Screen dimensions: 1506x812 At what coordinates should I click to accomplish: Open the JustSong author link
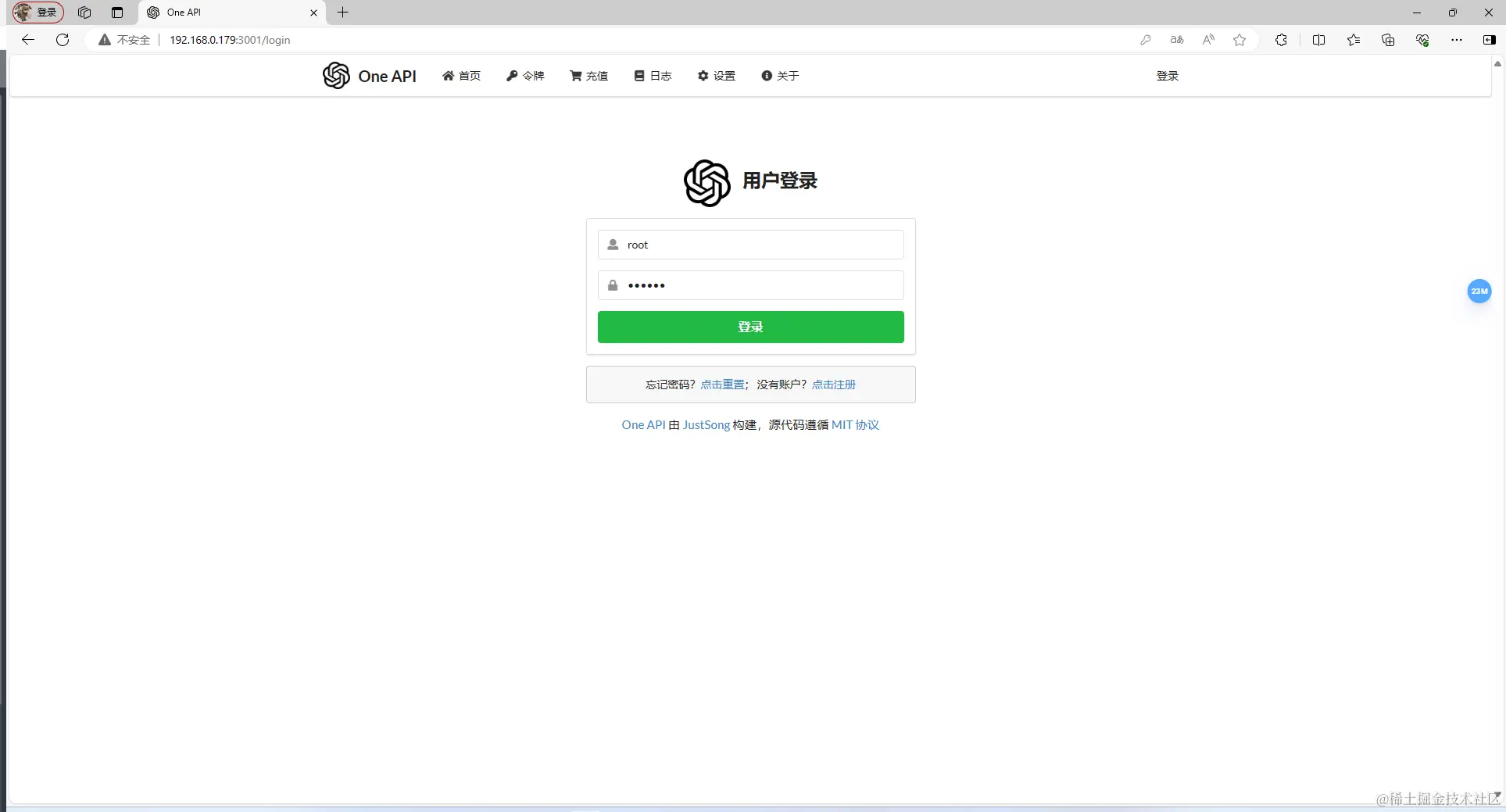(706, 425)
